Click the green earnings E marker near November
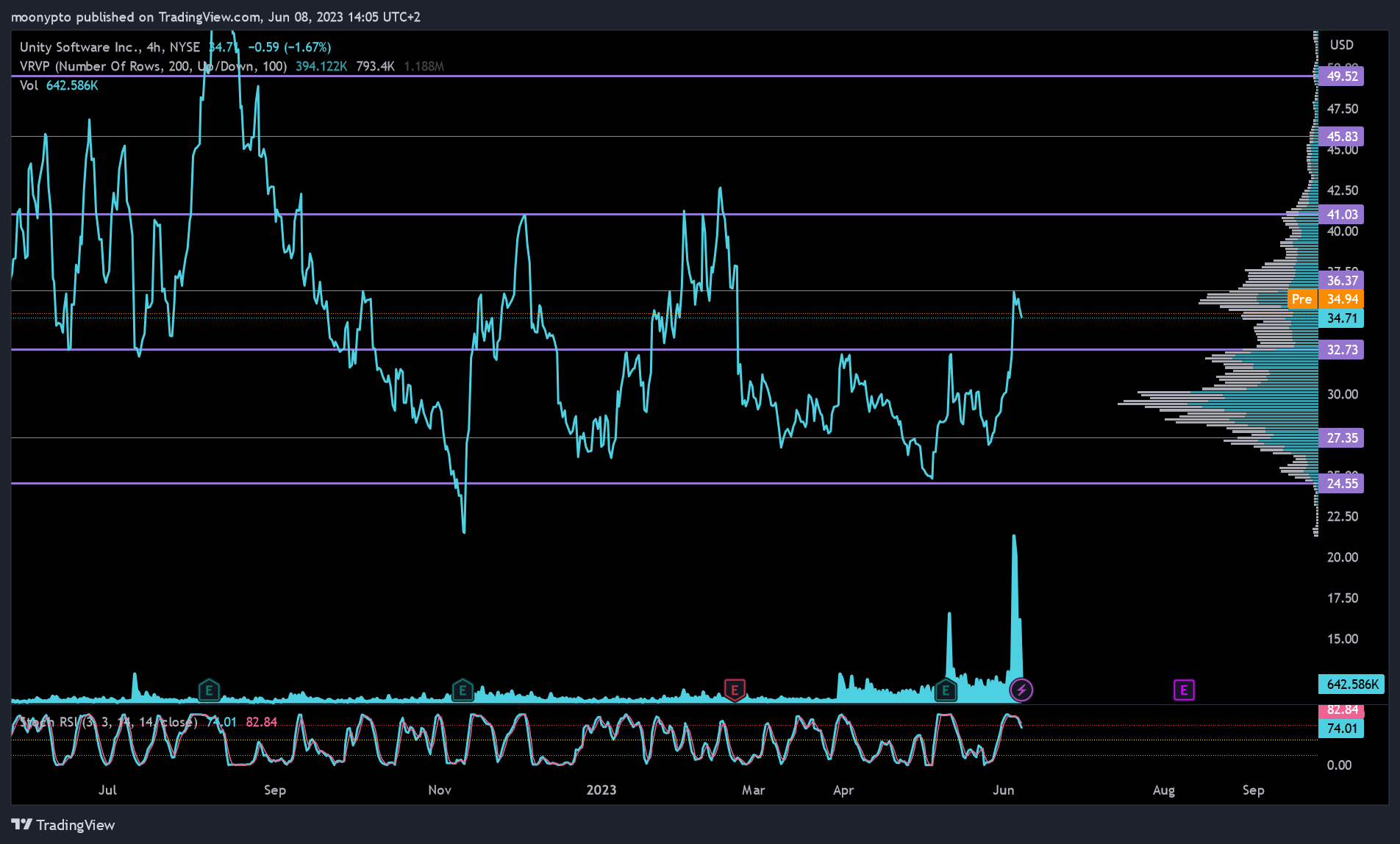1400x844 pixels. [x=463, y=690]
